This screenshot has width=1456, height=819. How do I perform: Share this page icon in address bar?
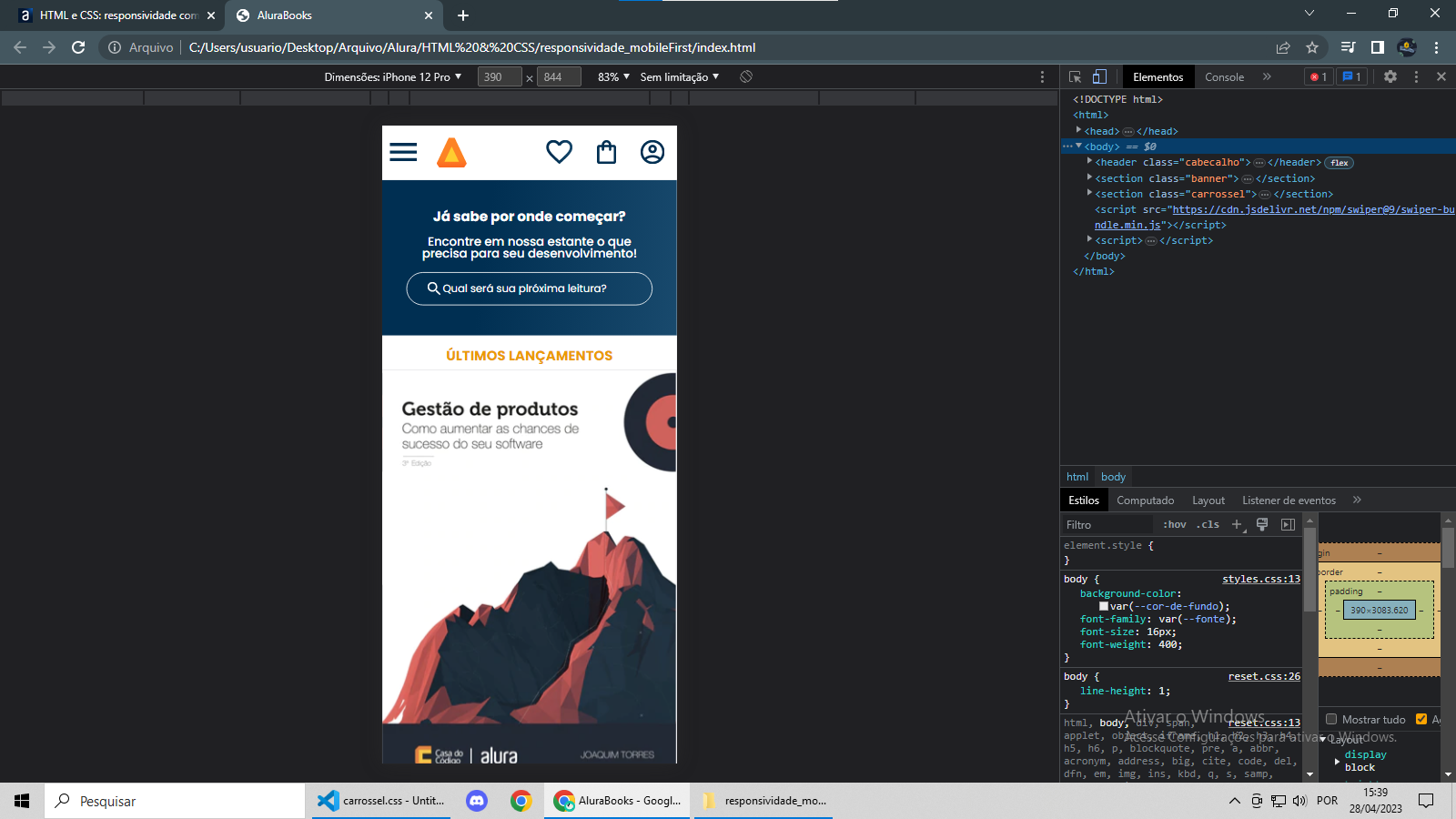click(1283, 47)
